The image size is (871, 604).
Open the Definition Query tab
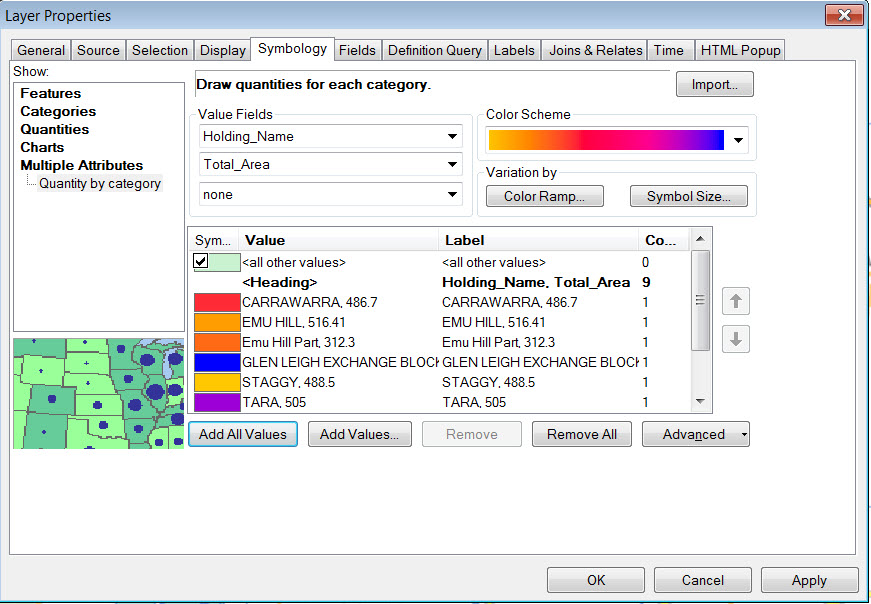pos(434,50)
